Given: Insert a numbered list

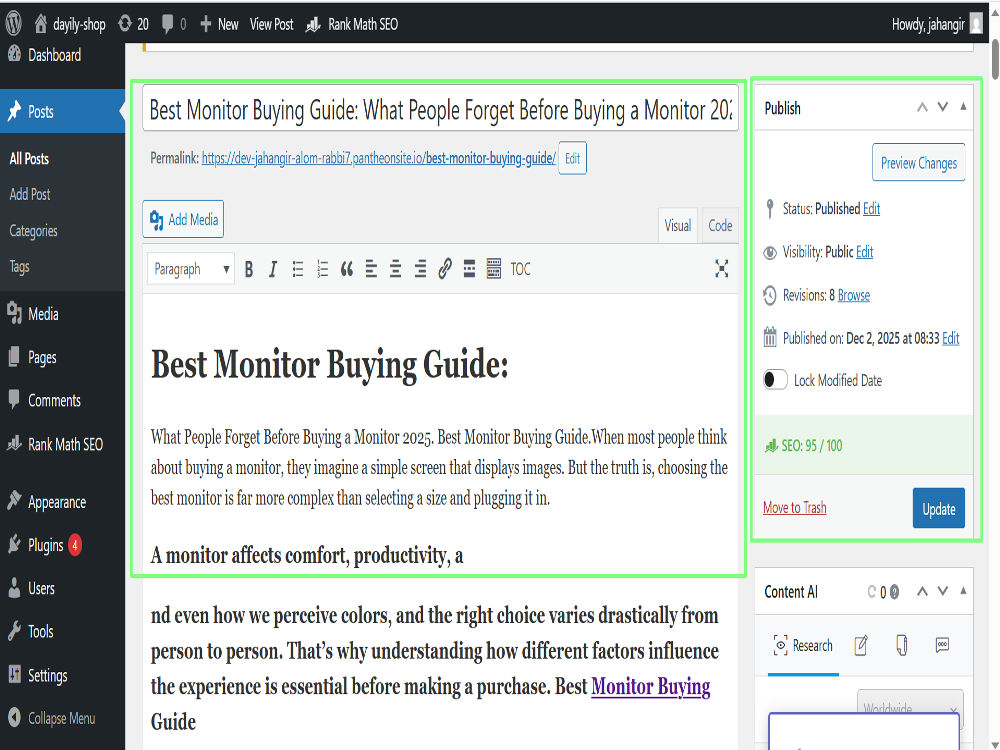Looking at the screenshot, I should [x=323, y=269].
